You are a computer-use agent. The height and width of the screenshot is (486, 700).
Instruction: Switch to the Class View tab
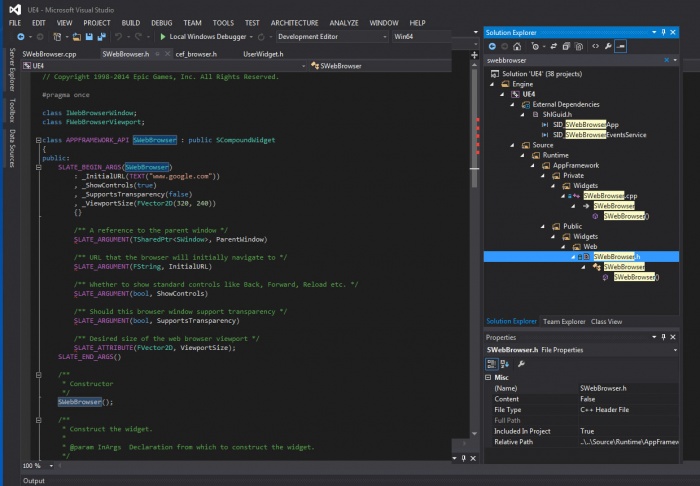[x=606, y=321]
